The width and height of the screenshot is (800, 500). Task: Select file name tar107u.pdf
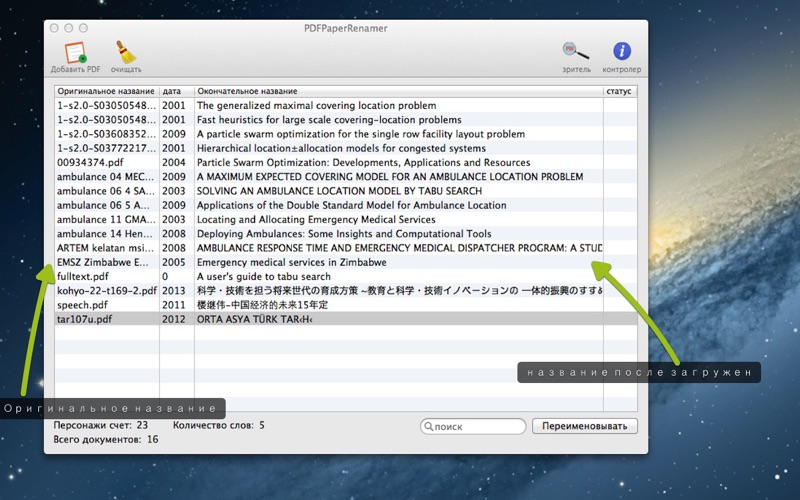[84, 320]
